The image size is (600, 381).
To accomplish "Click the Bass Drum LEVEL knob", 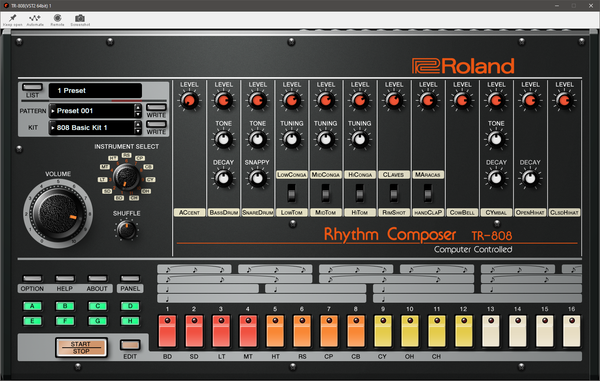I will pyautogui.click(x=223, y=101).
